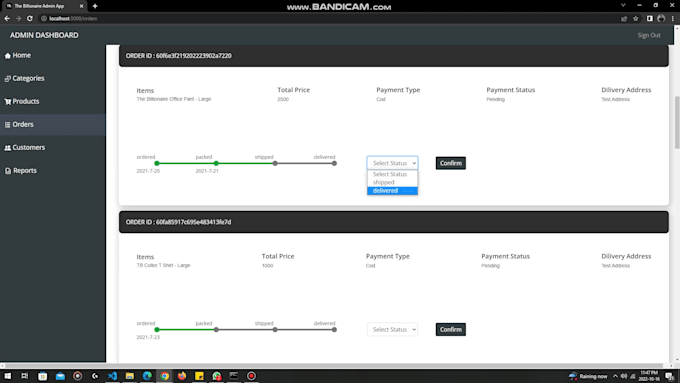The image size is (680, 383).
Task: Open Microsoft Store from taskbar
Action: 42,376
